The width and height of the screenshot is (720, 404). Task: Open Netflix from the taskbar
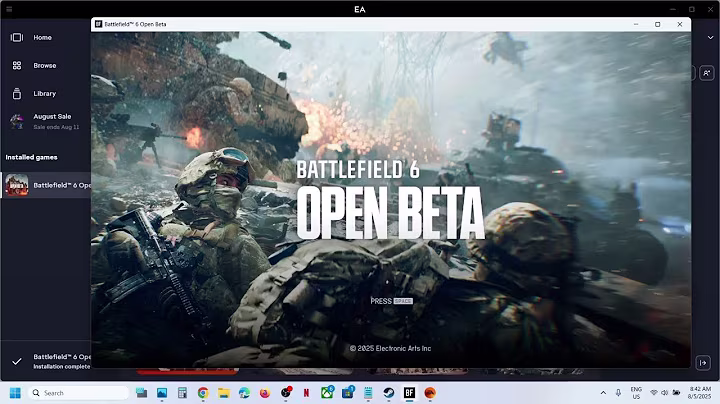306,393
